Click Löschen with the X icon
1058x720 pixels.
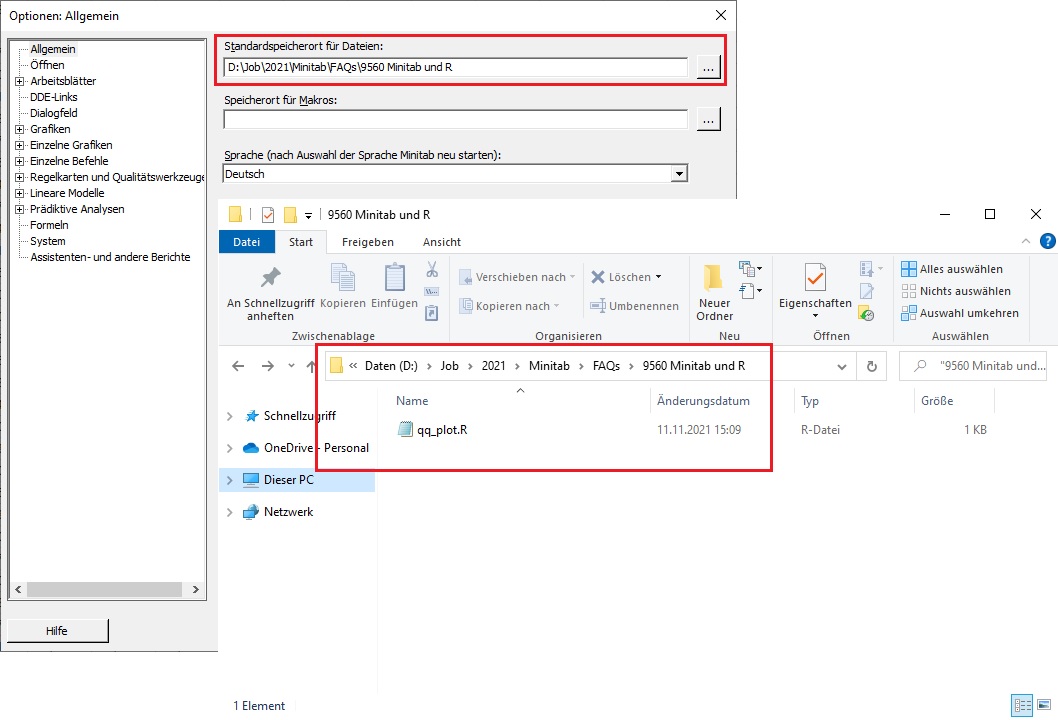pos(626,277)
